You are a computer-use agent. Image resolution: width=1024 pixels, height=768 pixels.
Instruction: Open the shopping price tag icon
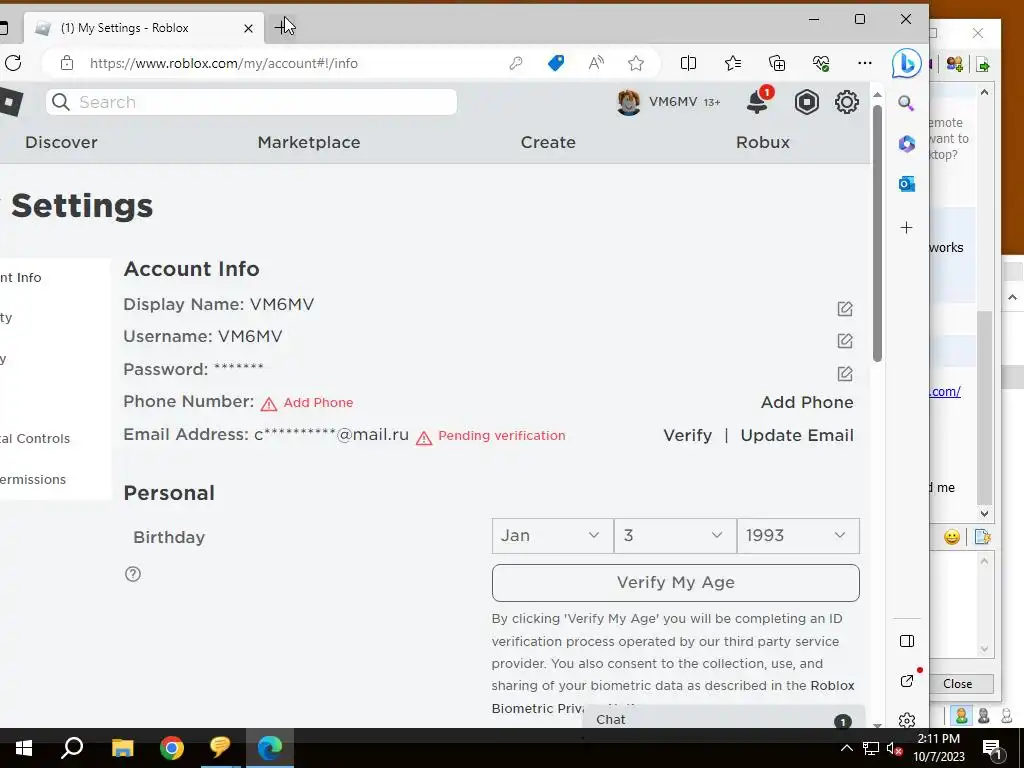(556, 63)
